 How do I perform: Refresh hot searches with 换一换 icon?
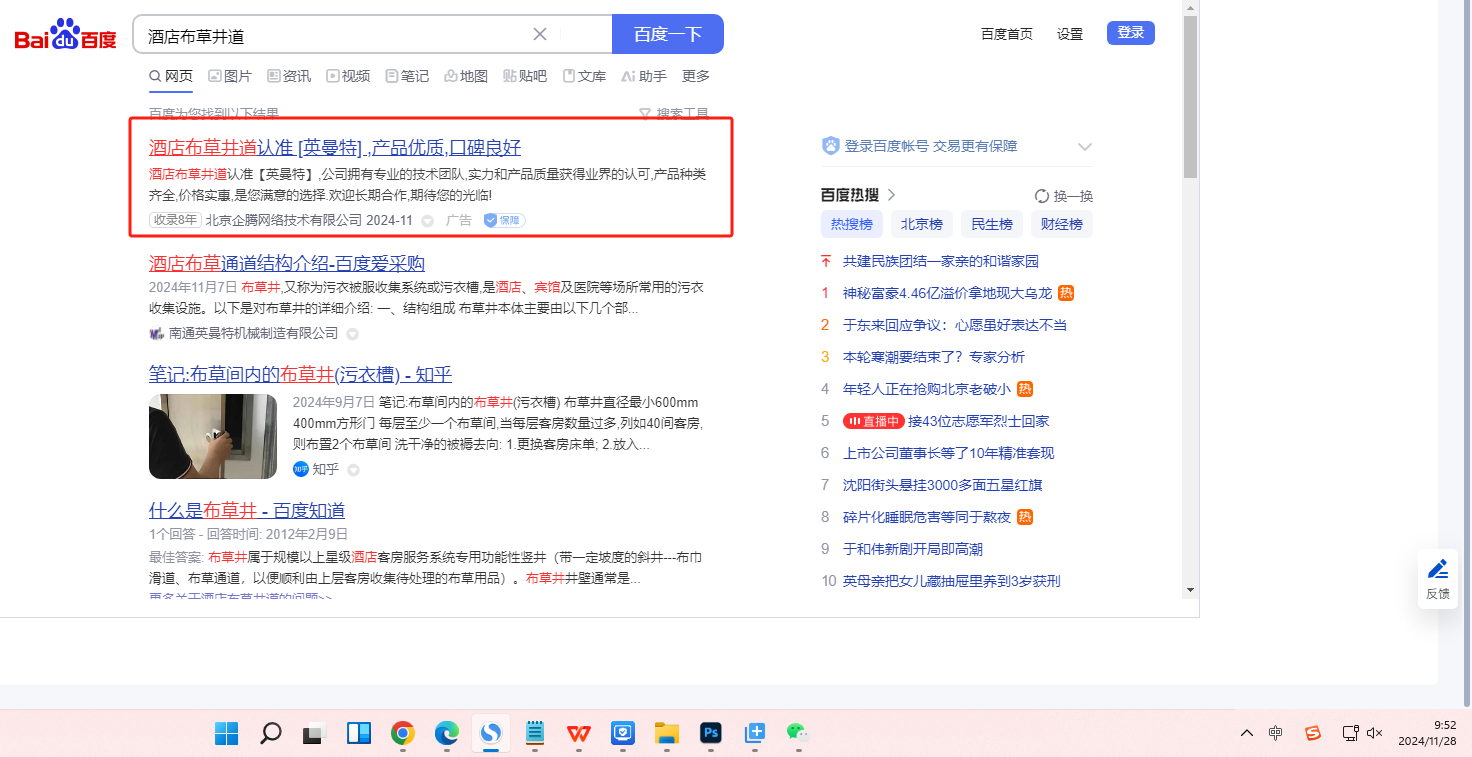[1042, 196]
